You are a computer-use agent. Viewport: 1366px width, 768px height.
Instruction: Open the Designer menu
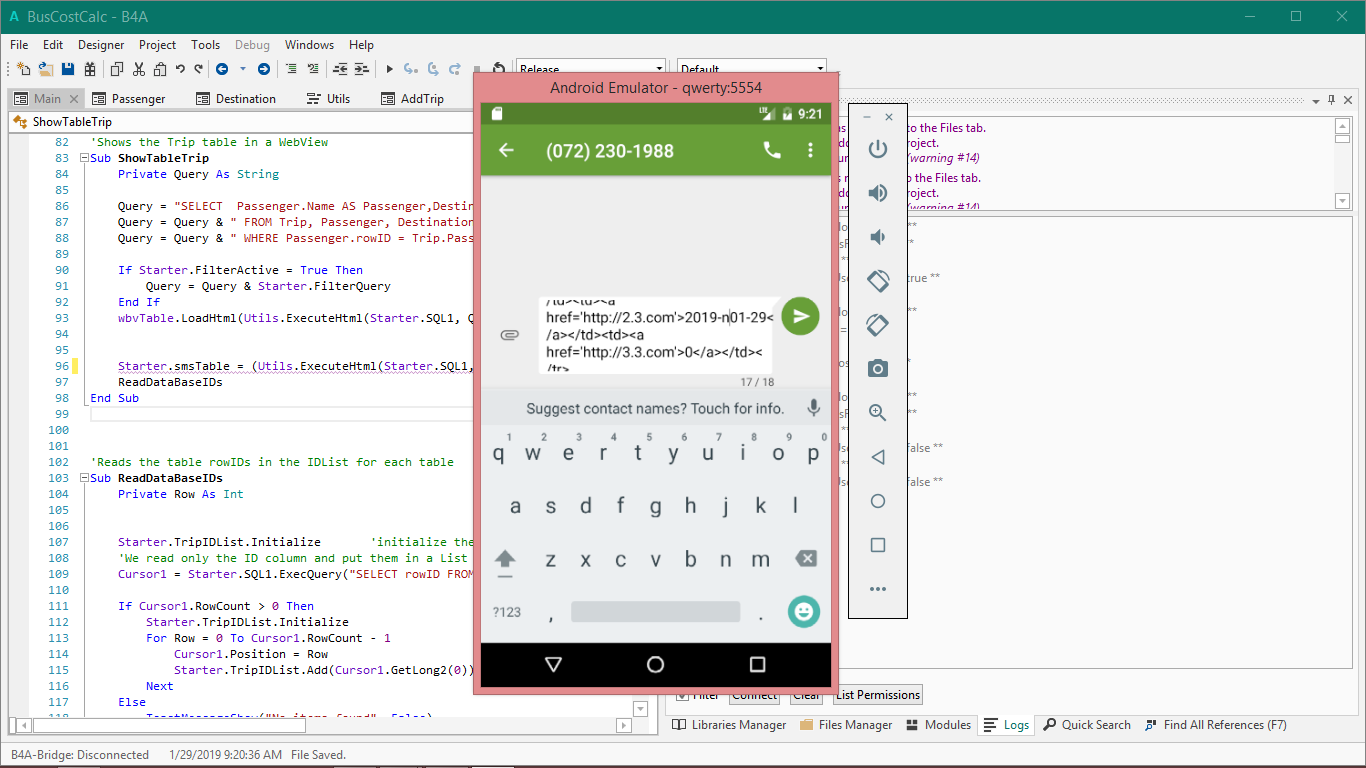click(x=101, y=45)
